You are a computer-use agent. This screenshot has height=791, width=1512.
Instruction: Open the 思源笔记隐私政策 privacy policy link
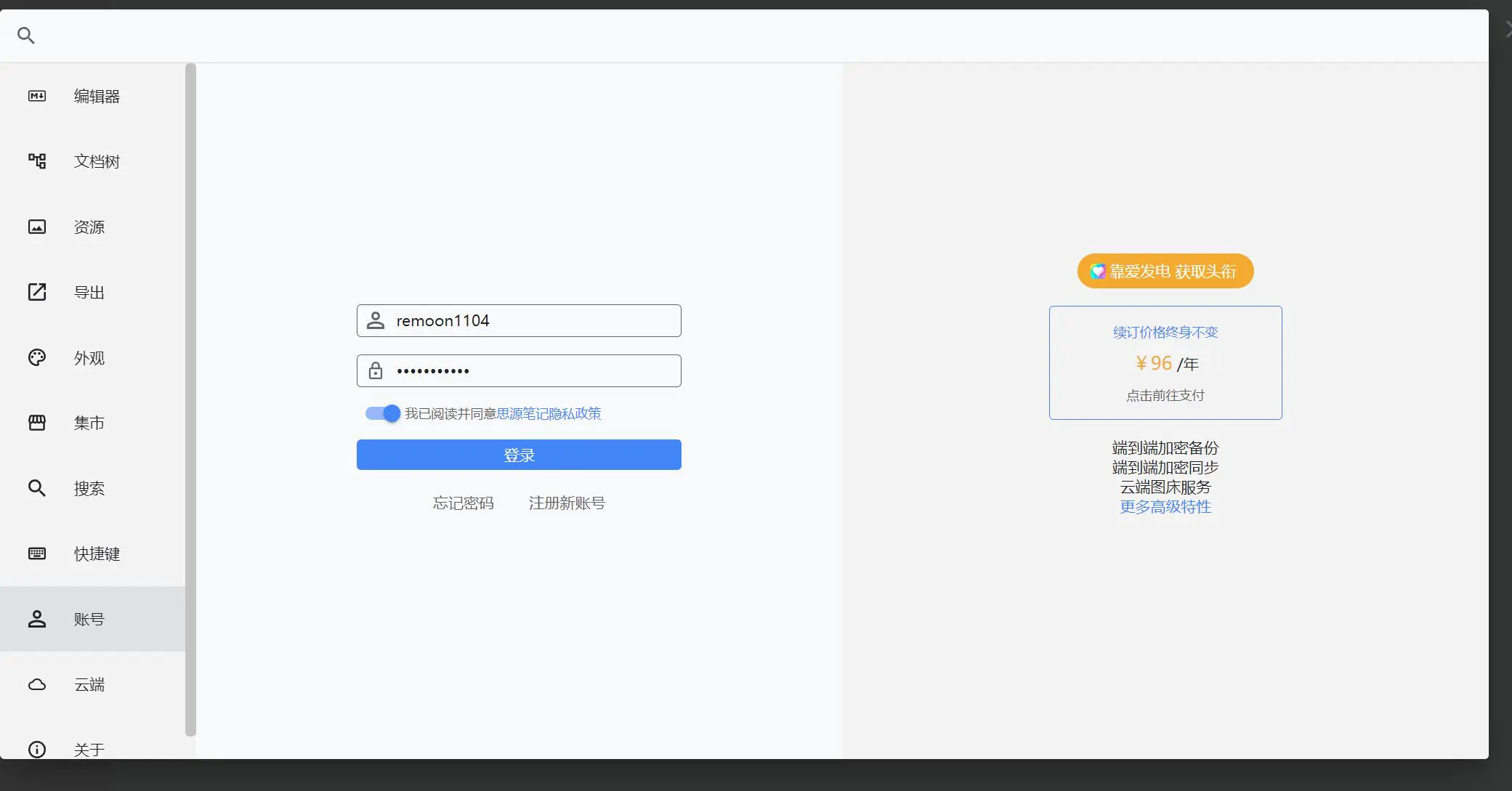[x=549, y=413]
